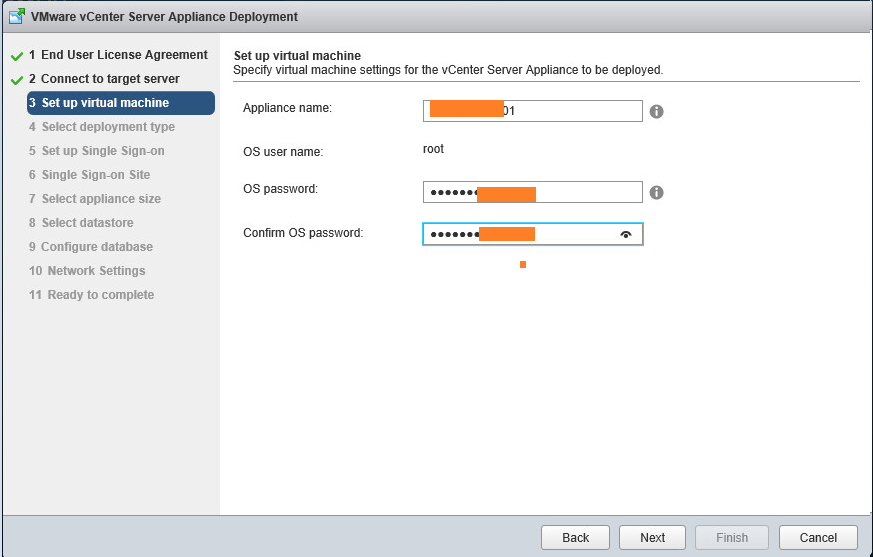The height and width of the screenshot is (557, 873).
Task: Select step 9 Configure database
Action: (x=91, y=247)
